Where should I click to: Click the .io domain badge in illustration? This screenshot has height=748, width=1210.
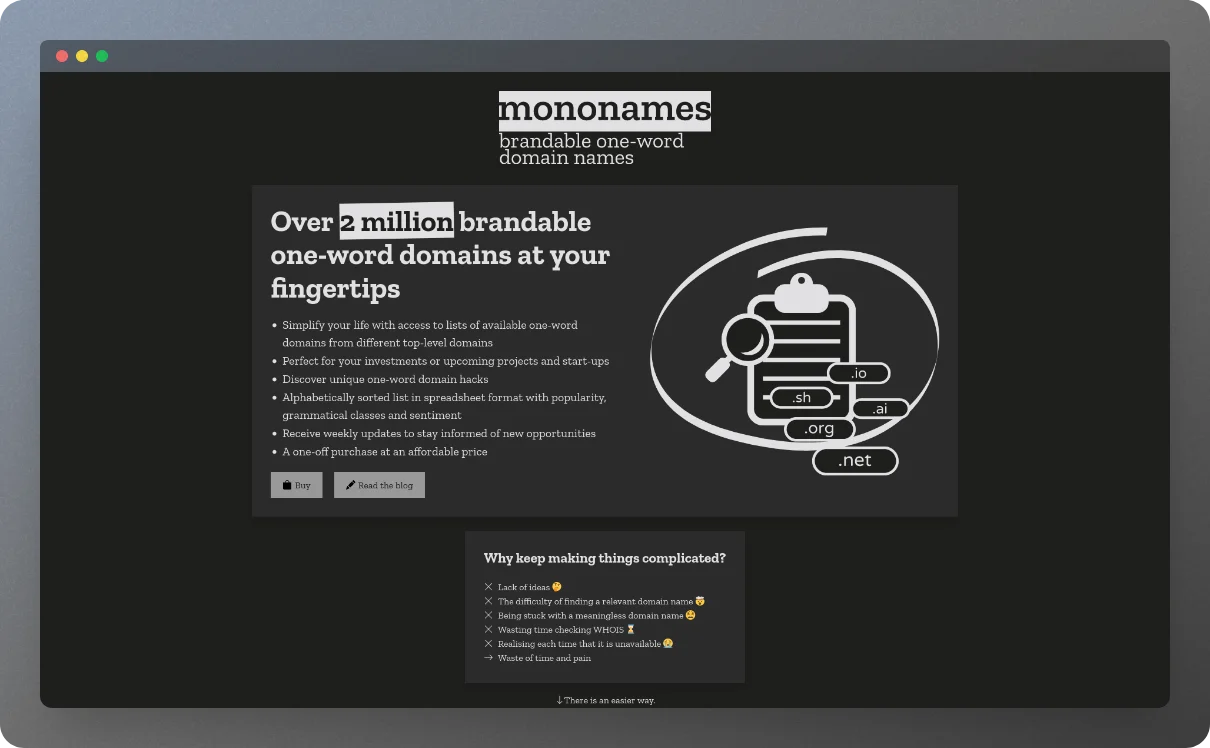coord(858,373)
